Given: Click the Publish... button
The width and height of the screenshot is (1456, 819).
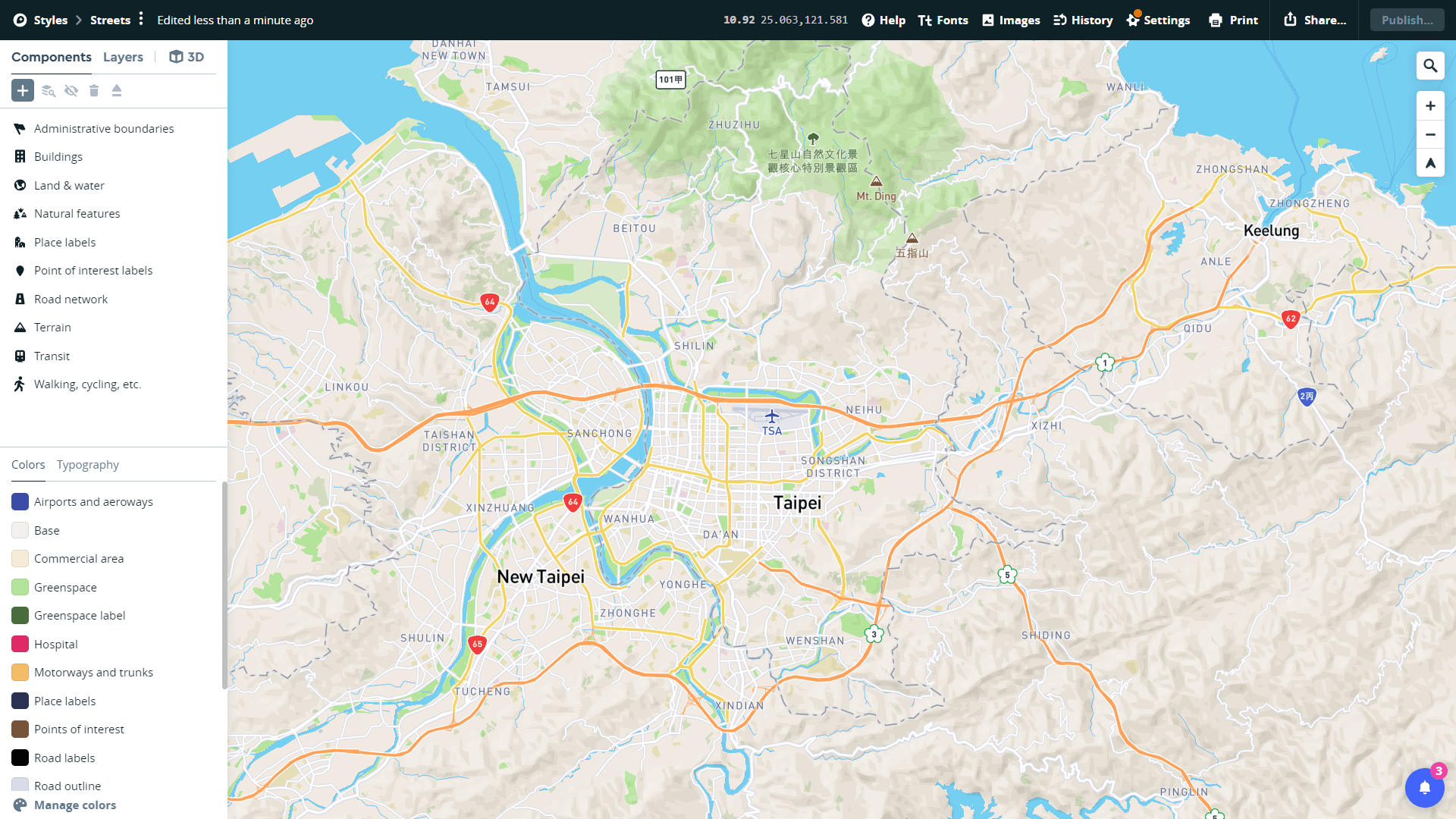Looking at the screenshot, I should coord(1407,20).
